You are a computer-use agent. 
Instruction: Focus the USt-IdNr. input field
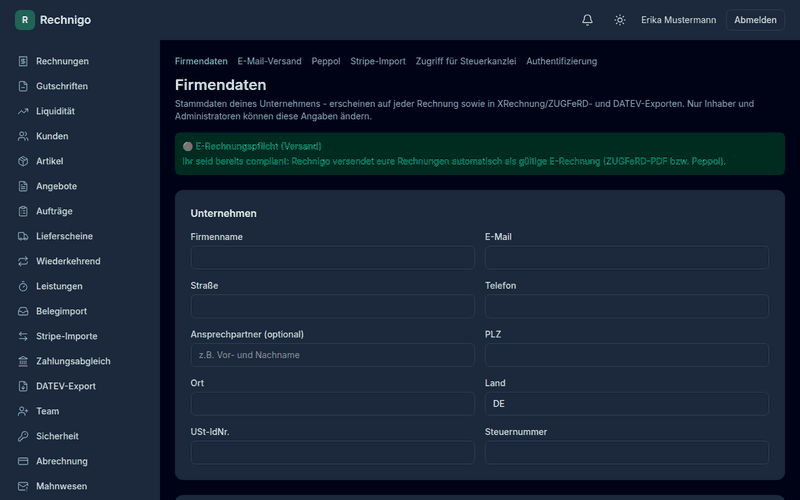(333, 453)
